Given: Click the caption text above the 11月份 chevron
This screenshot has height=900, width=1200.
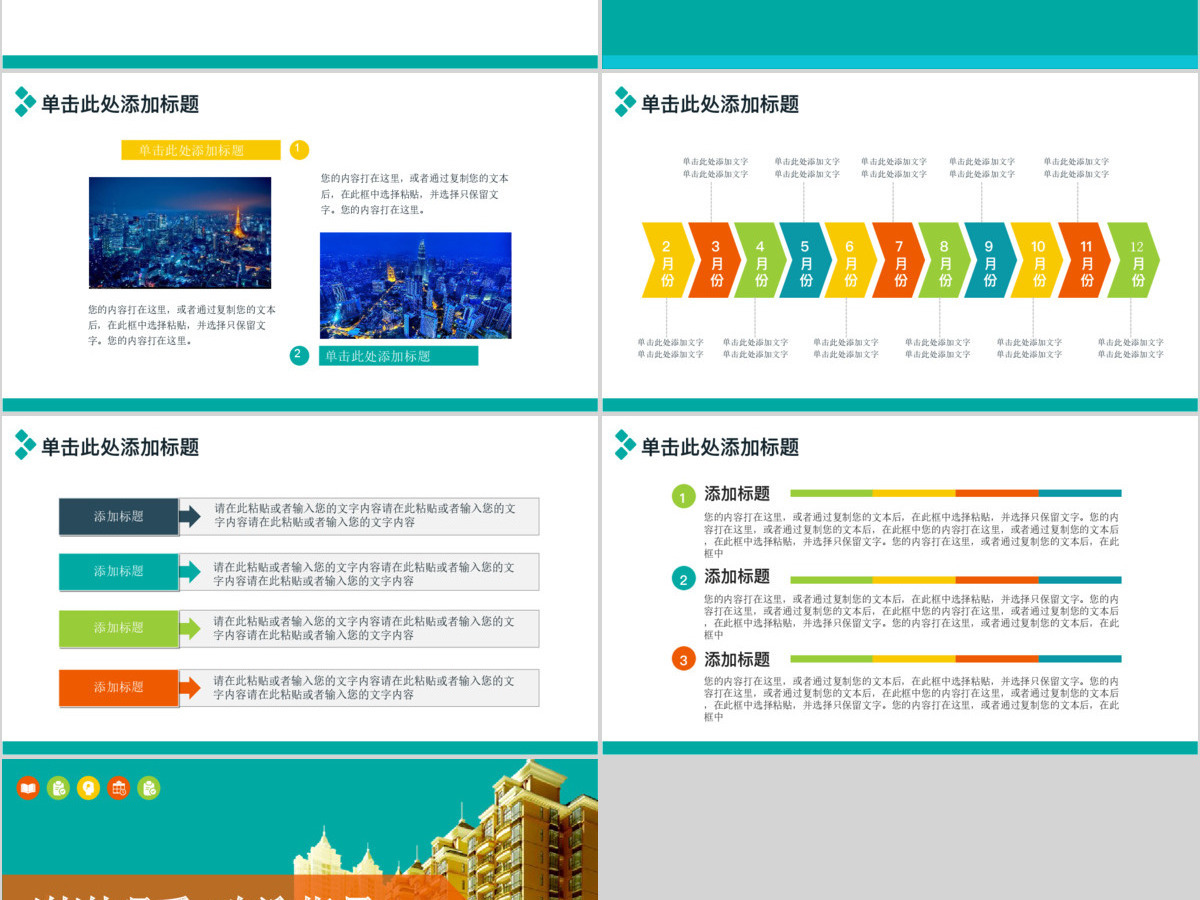Looking at the screenshot, I should (1076, 167).
